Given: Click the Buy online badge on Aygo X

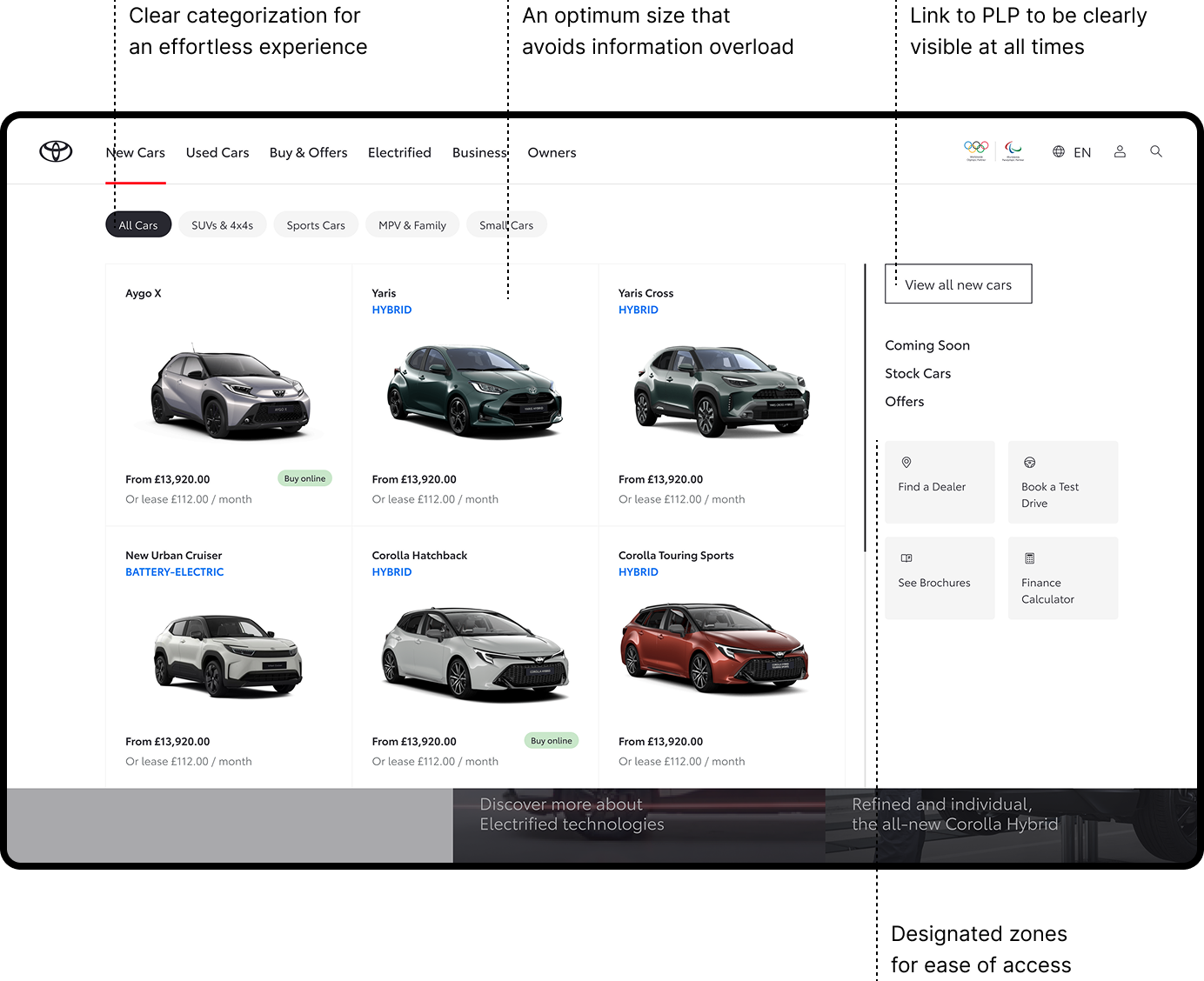Looking at the screenshot, I should [304, 478].
